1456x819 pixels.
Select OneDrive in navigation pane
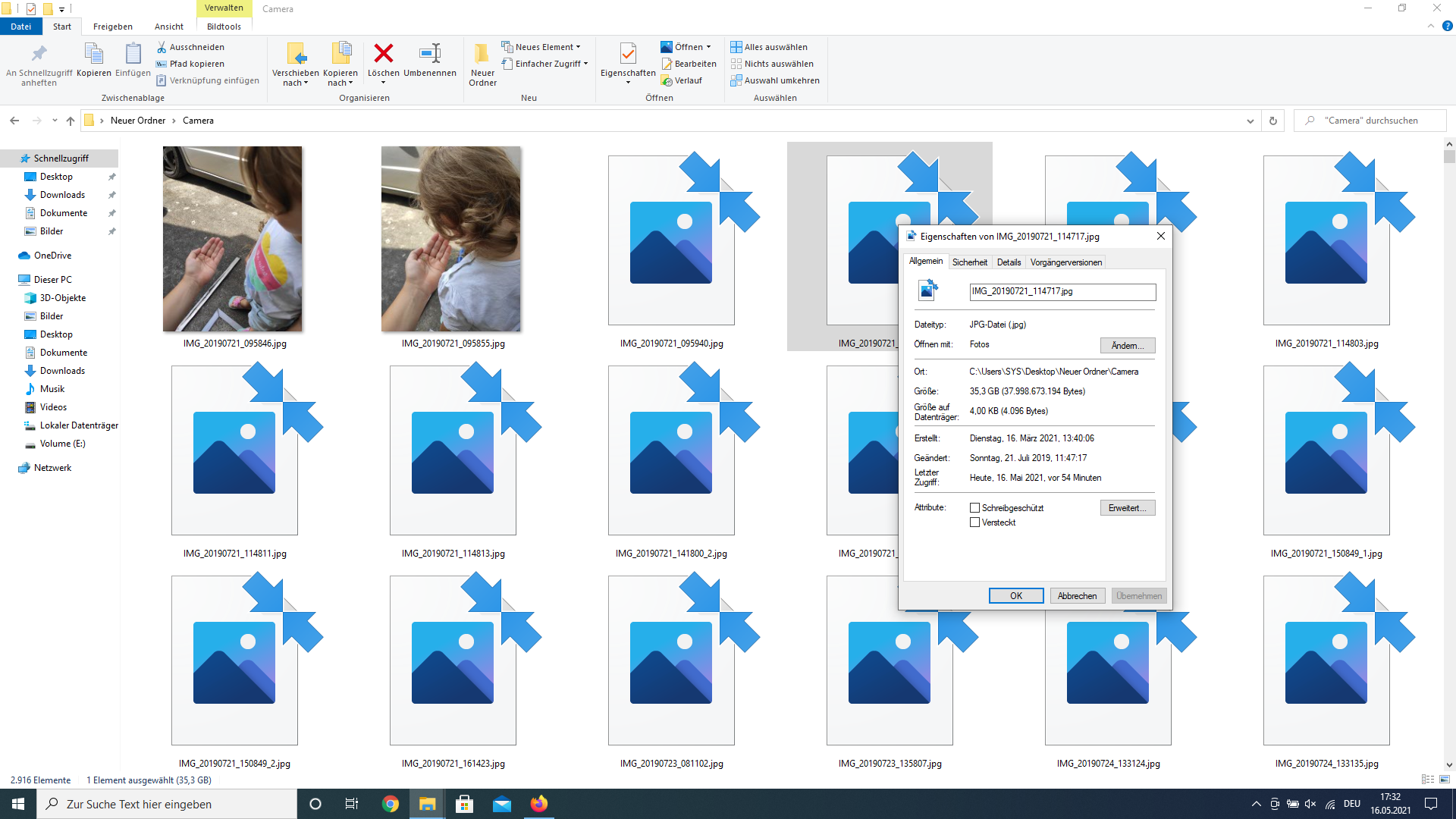click(x=52, y=256)
